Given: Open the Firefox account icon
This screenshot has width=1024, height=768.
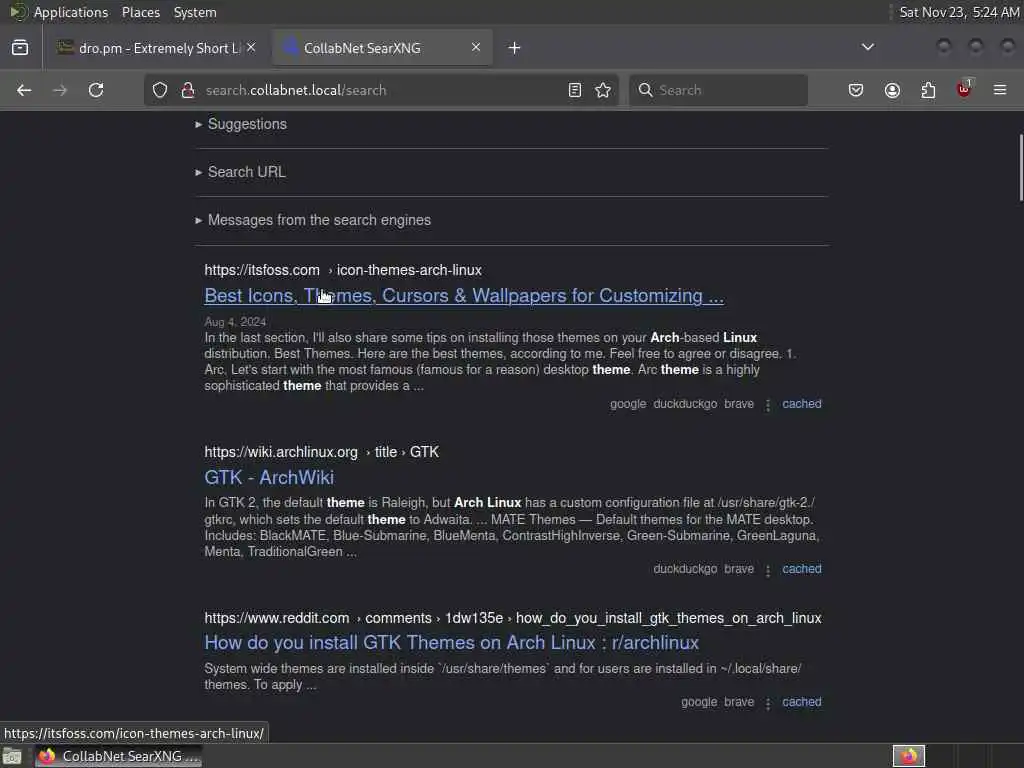Looking at the screenshot, I should pyautogui.click(x=892, y=90).
